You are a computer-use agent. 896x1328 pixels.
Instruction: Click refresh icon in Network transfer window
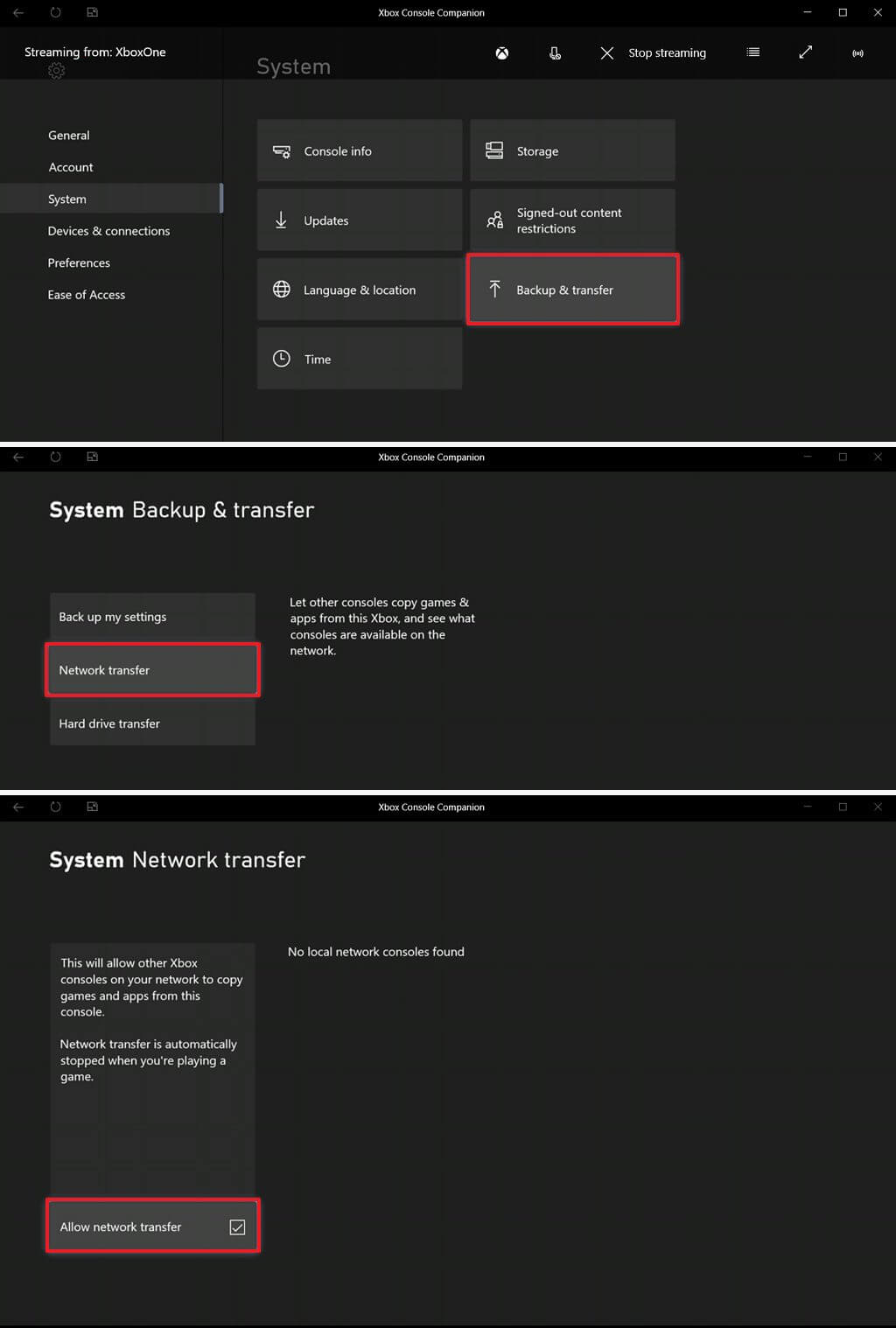[x=55, y=807]
